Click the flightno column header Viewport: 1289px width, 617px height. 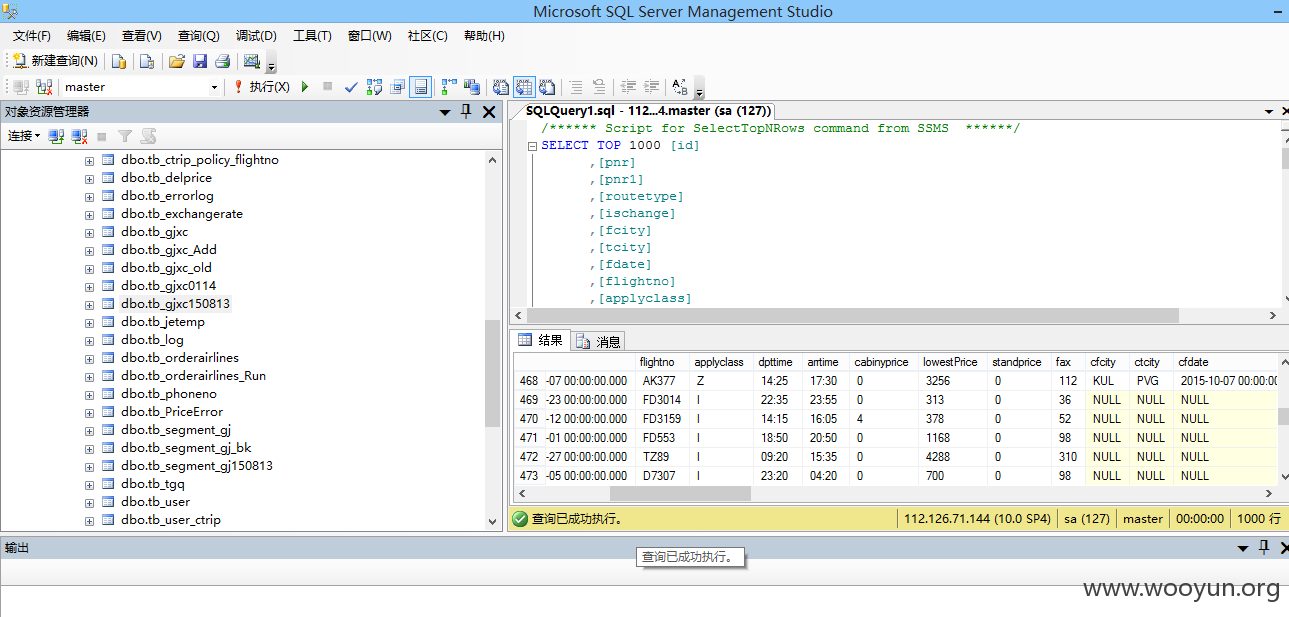pyautogui.click(x=662, y=362)
